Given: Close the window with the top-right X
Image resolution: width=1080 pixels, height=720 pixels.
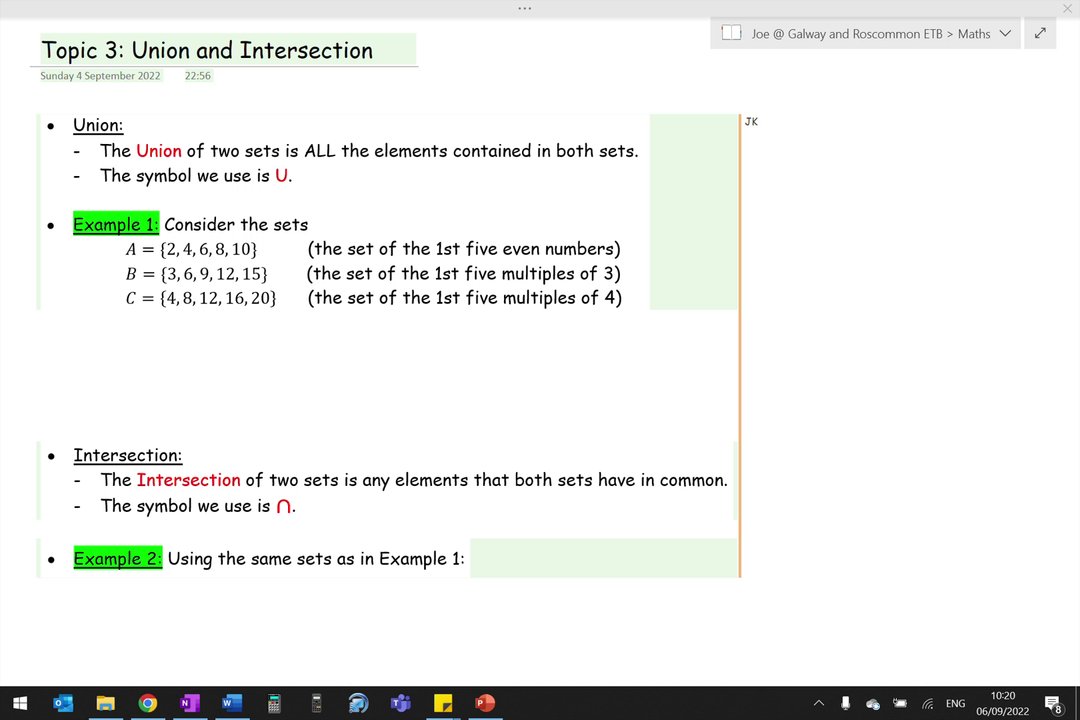Looking at the screenshot, I should tap(1068, 8).
